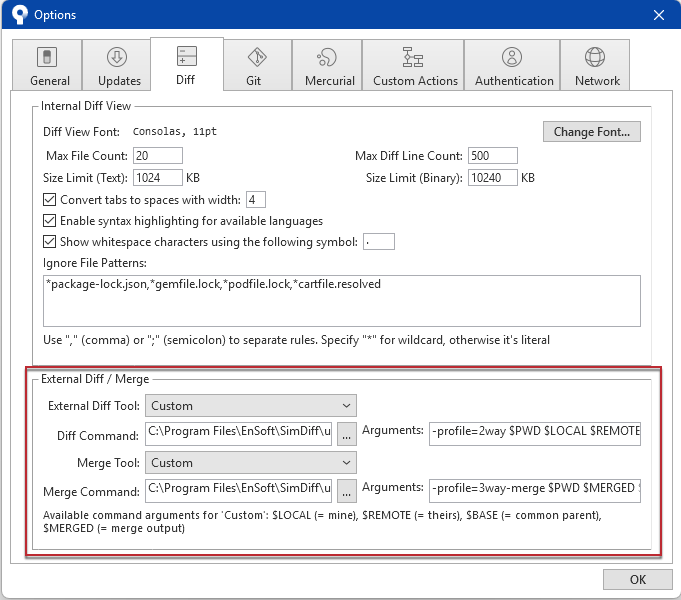The width and height of the screenshot is (681, 600).
Task: Edit the Size Limit (Binary) field
Action: (493, 178)
